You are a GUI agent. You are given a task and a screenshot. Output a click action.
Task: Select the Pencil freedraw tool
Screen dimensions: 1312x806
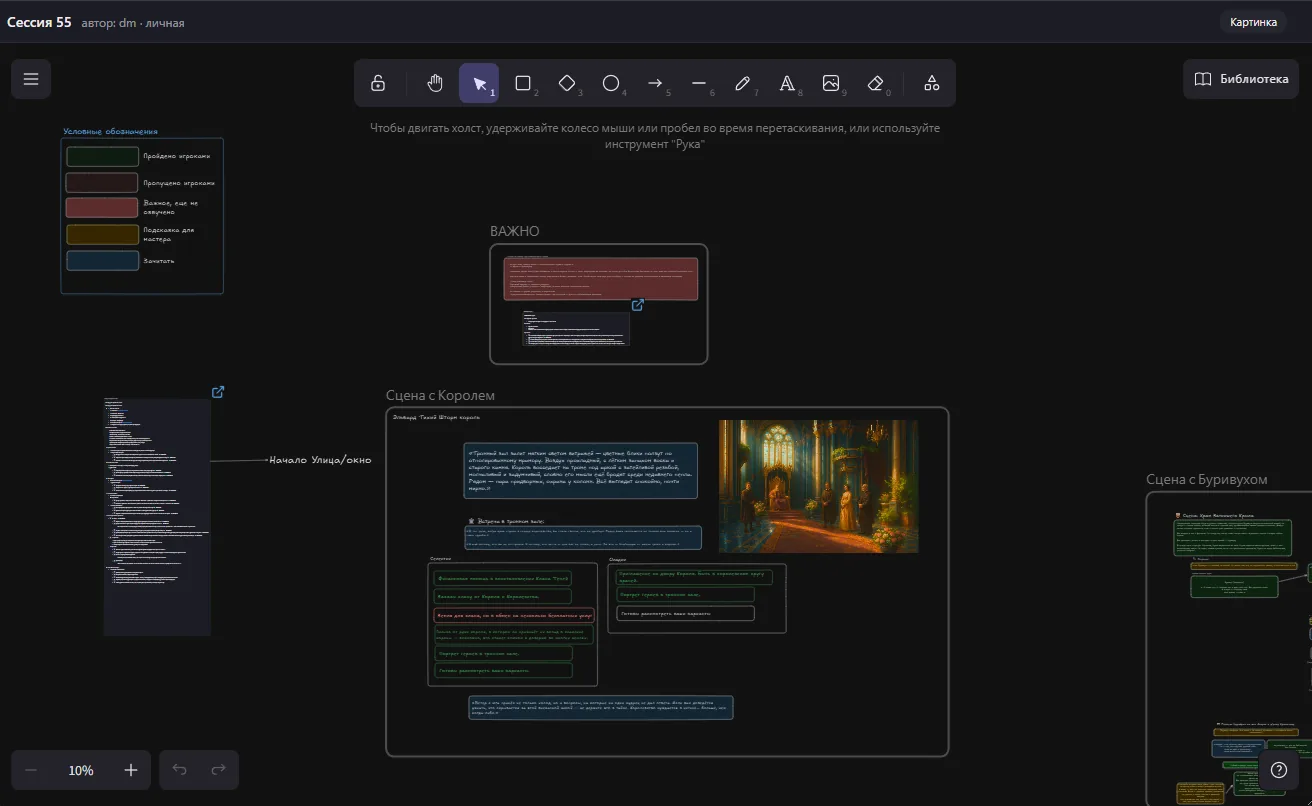743,83
